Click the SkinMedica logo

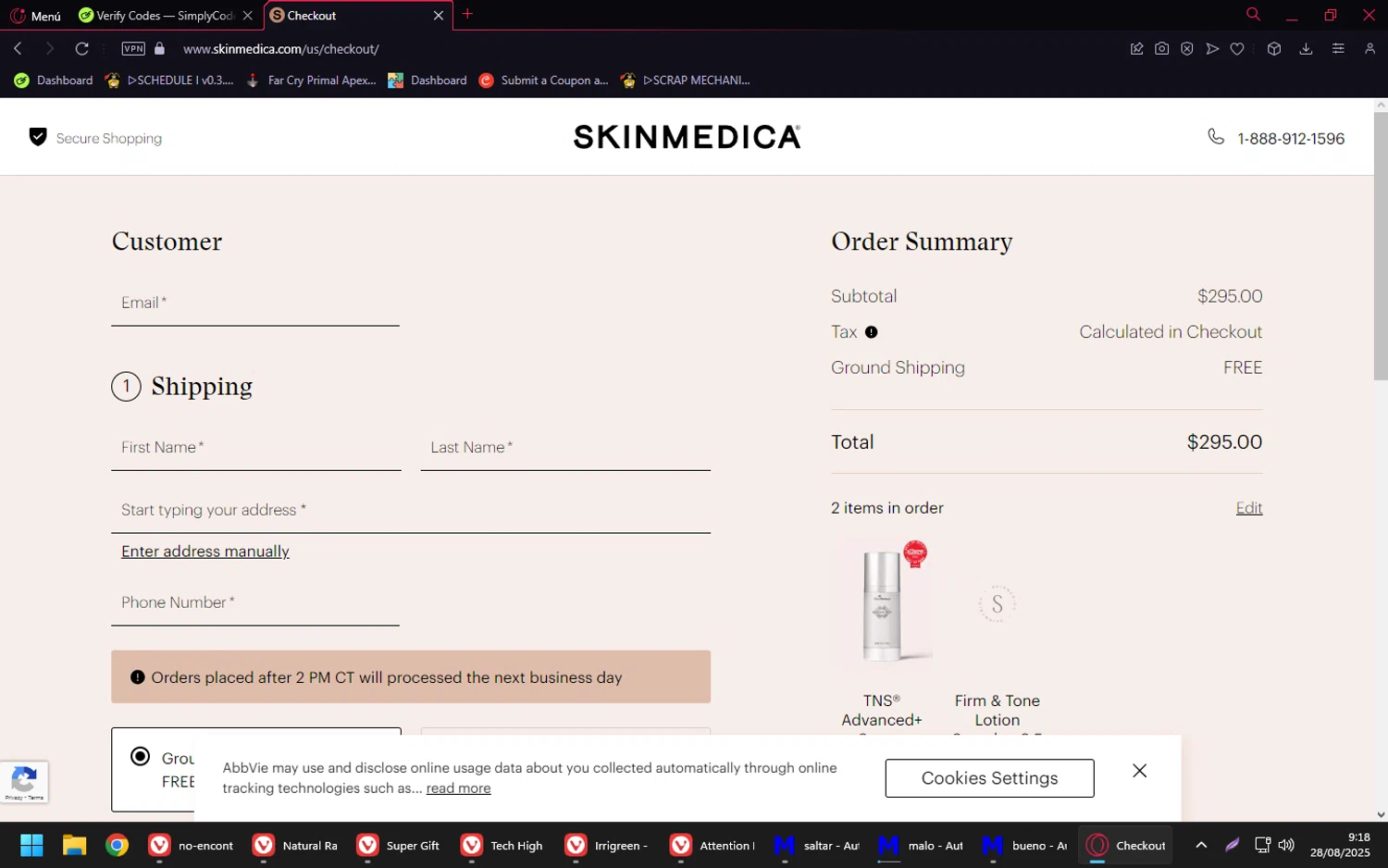(687, 137)
